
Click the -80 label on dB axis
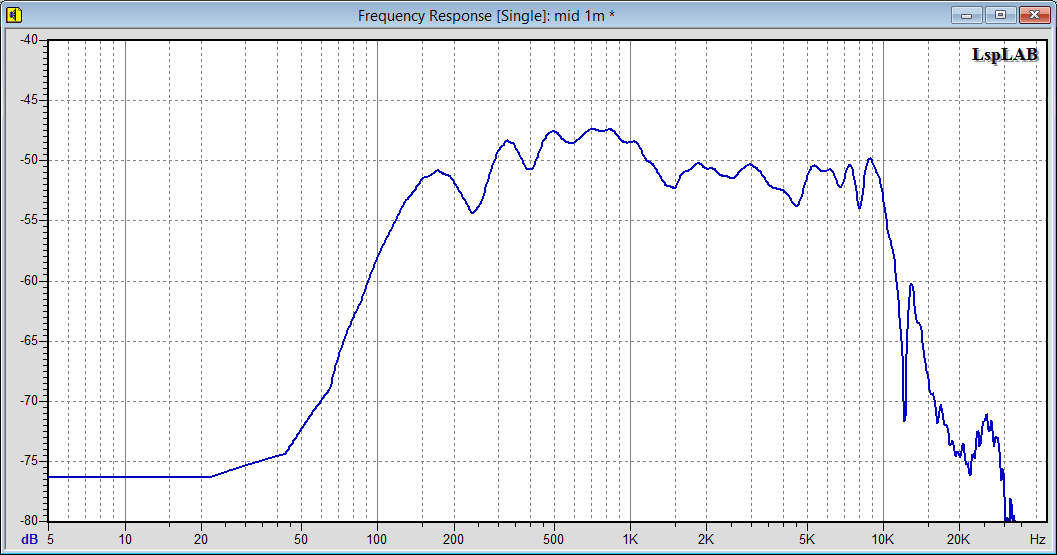coord(29,521)
